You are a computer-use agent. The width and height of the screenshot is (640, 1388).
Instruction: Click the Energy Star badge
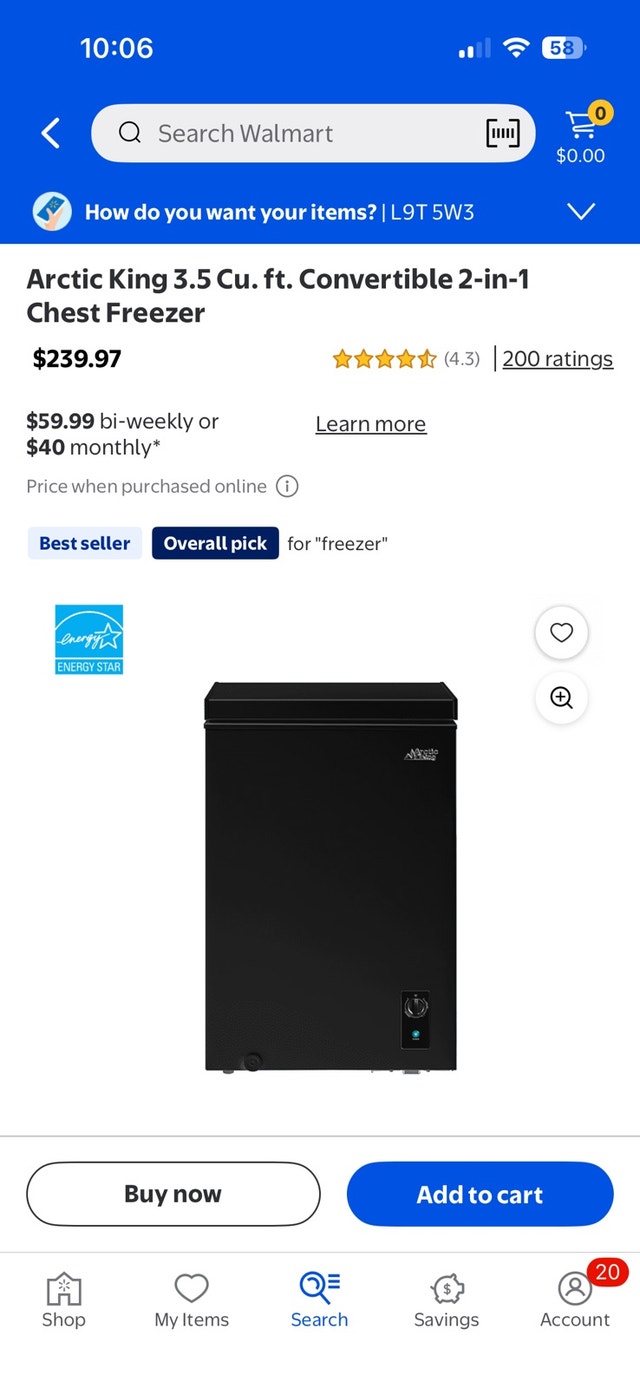tap(89, 639)
